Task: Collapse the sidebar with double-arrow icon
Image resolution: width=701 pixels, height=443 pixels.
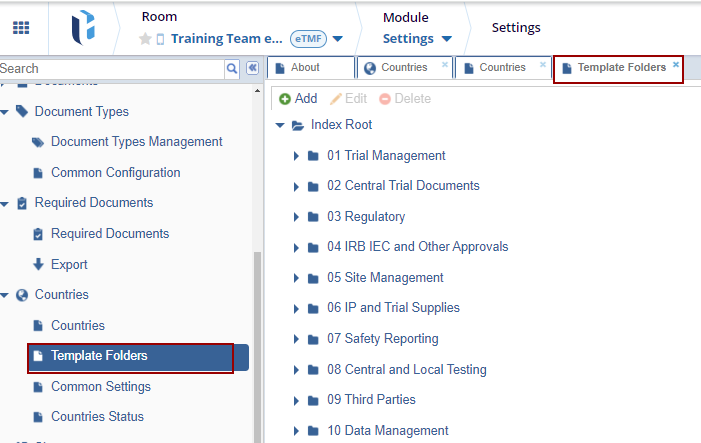Action: (252, 68)
